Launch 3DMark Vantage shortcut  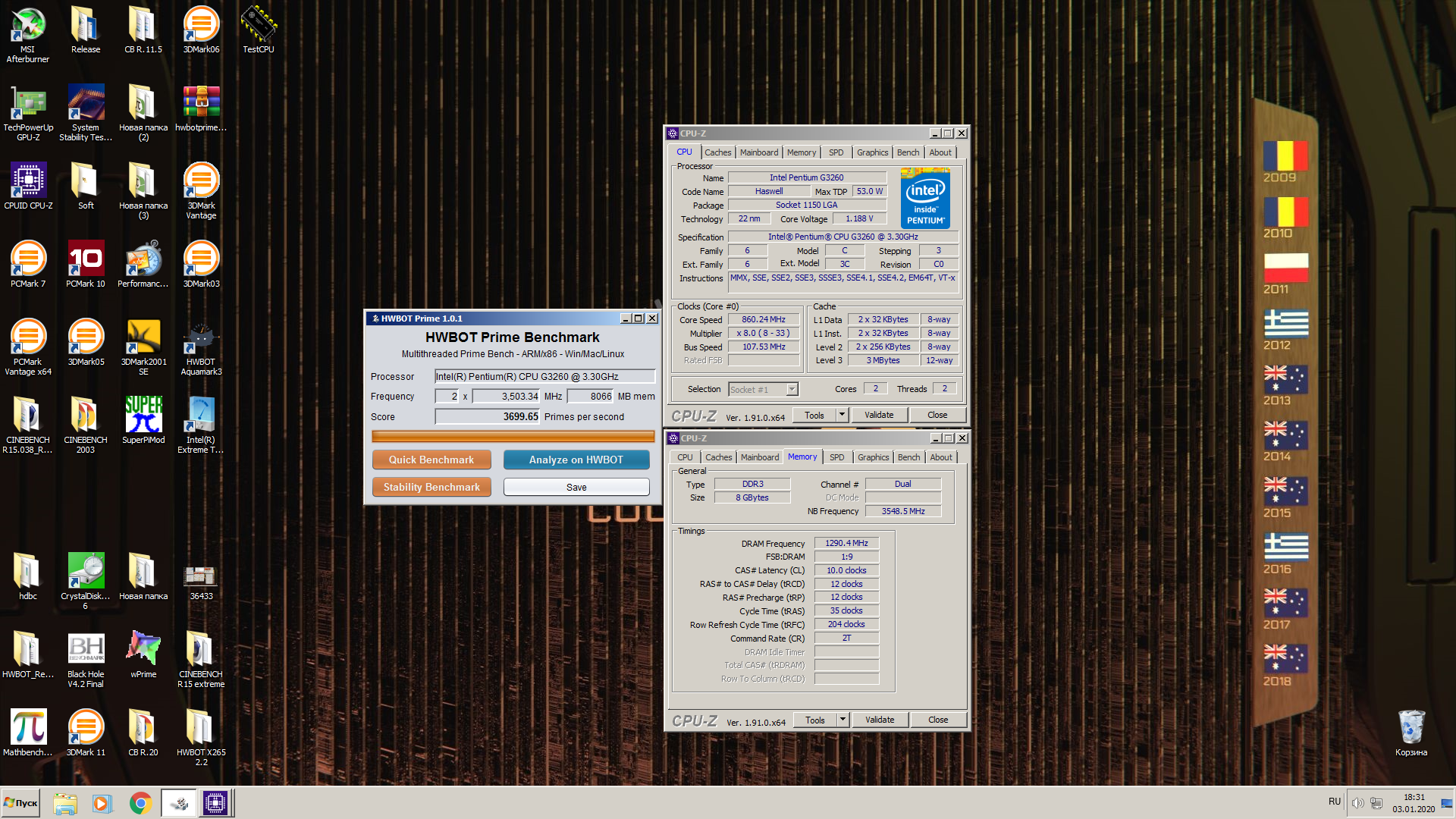(x=201, y=190)
